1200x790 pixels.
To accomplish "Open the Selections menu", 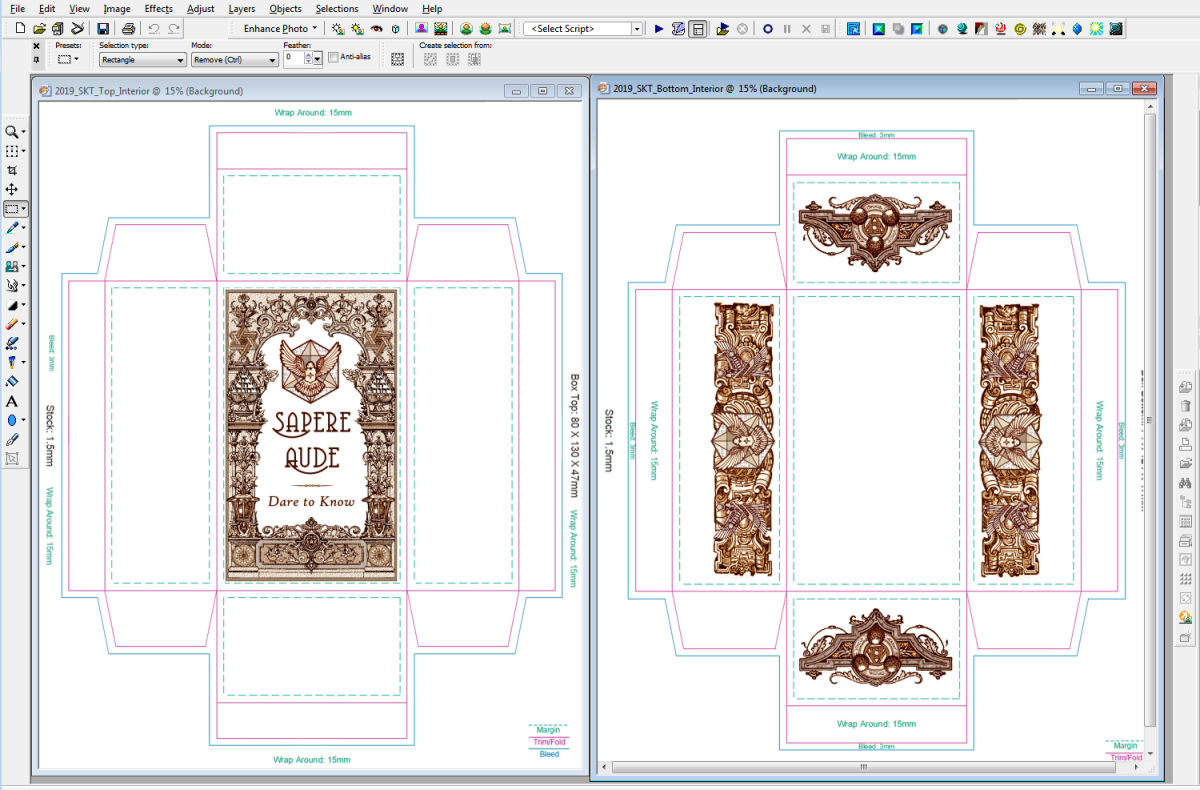I will (336, 9).
